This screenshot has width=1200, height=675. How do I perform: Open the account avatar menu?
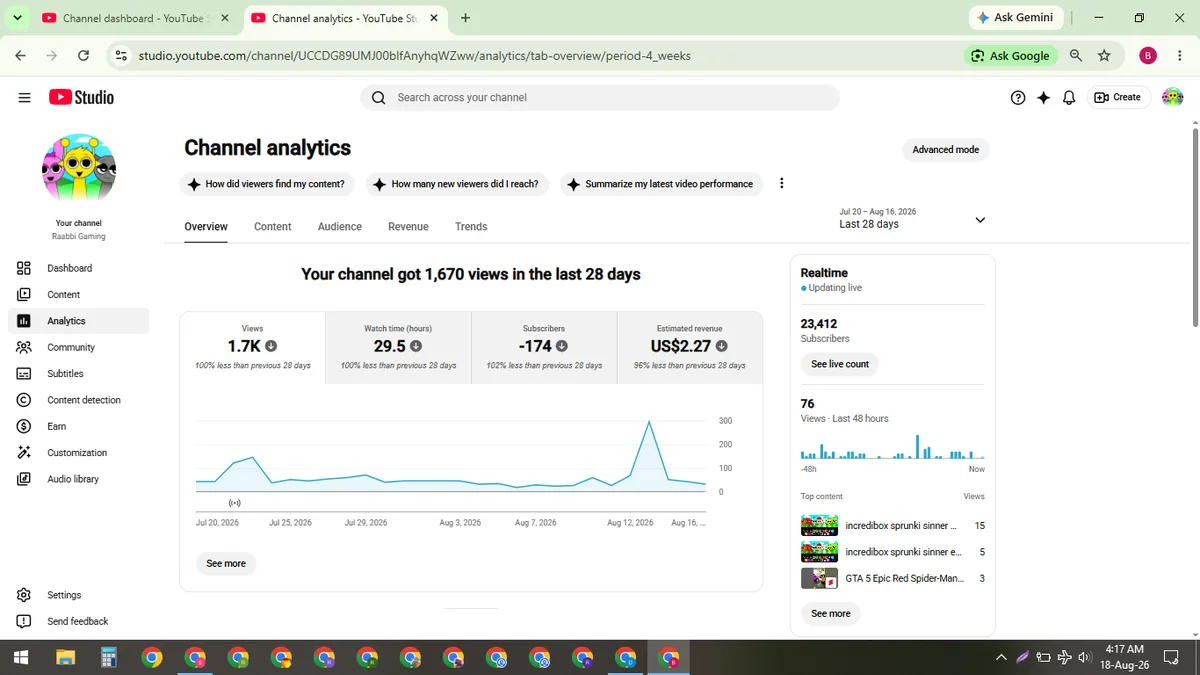(x=1172, y=97)
